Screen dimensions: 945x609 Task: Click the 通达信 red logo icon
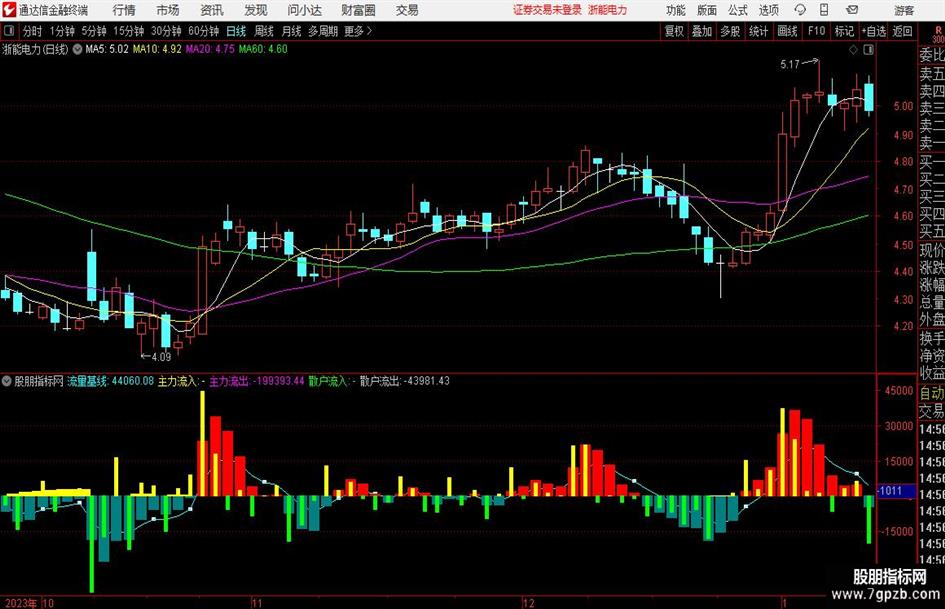pyautogui.click(x=9, y=10)
